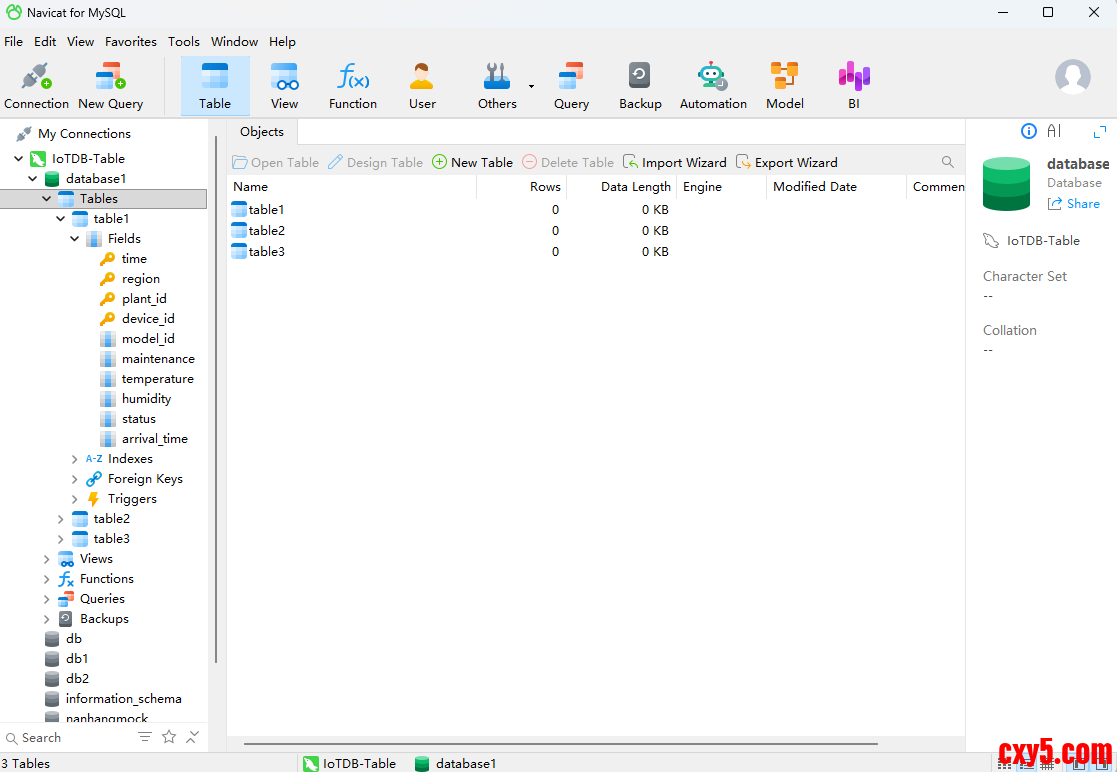Switch to the Objects tab

(x=262, y=132)
